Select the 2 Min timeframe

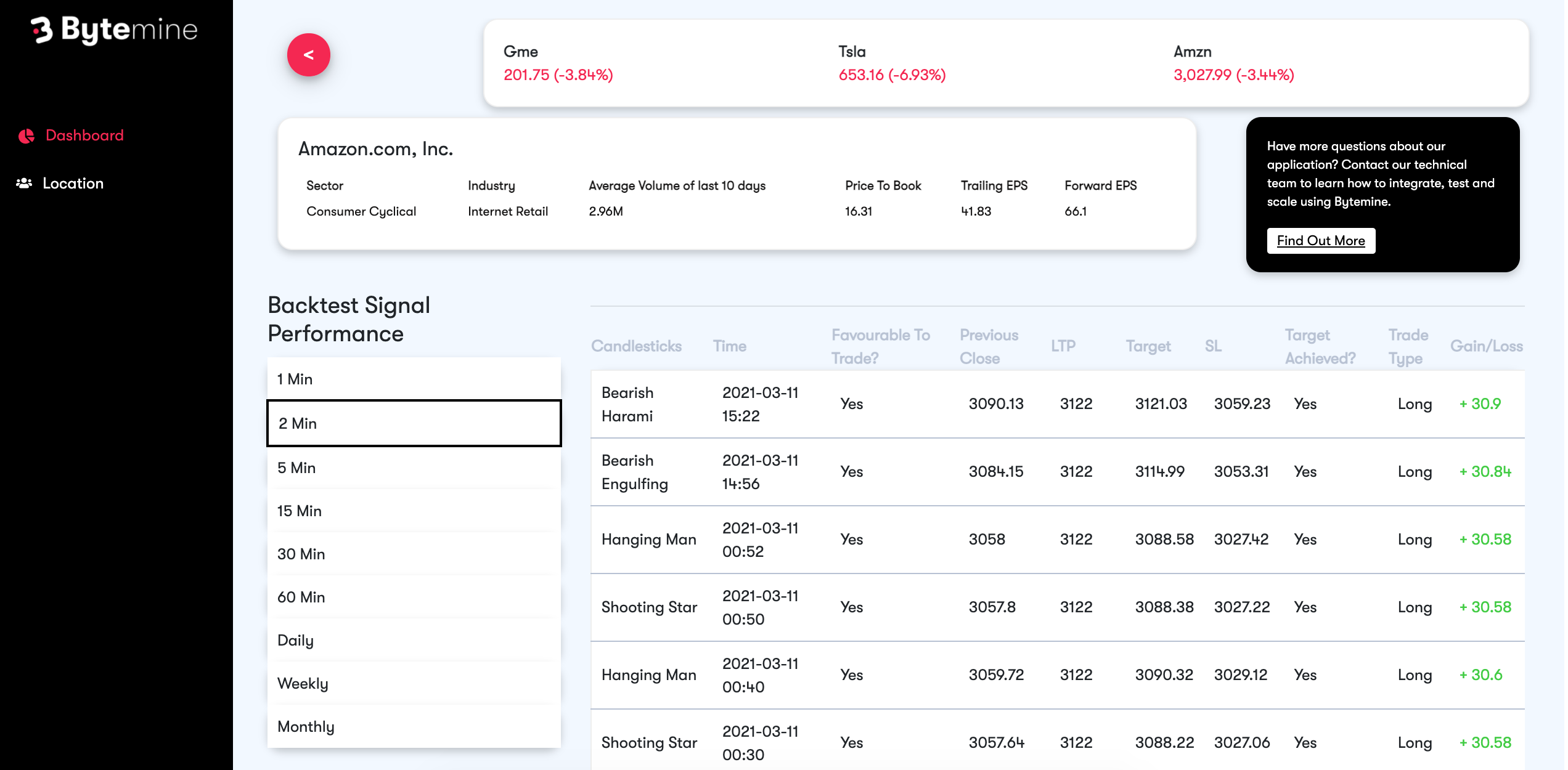[x=414, y=424]
